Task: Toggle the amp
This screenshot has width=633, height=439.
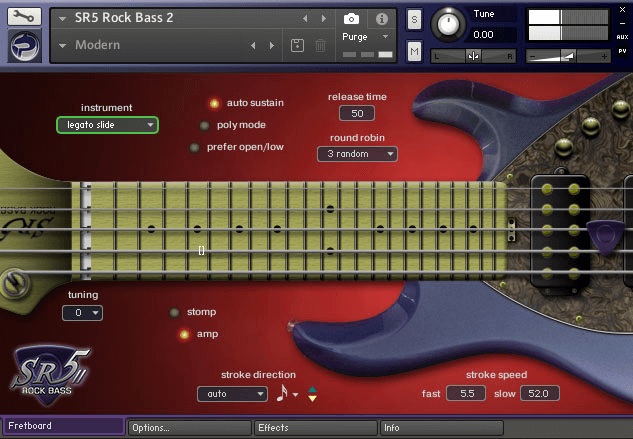Action: (x=184, y=334)
